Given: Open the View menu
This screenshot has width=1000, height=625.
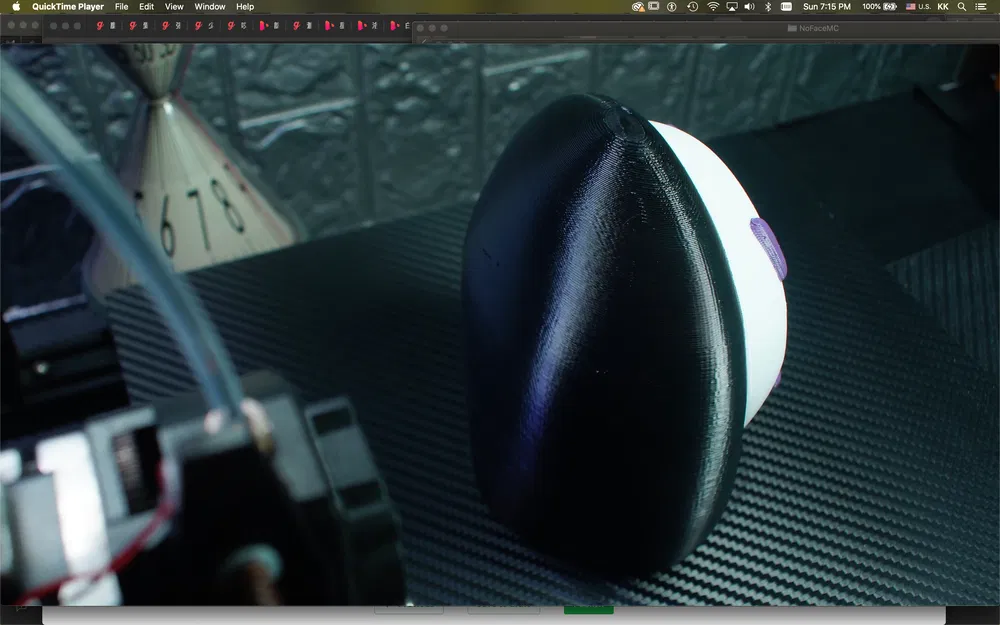Looking at the screenshot, I should tap(174, 6).
